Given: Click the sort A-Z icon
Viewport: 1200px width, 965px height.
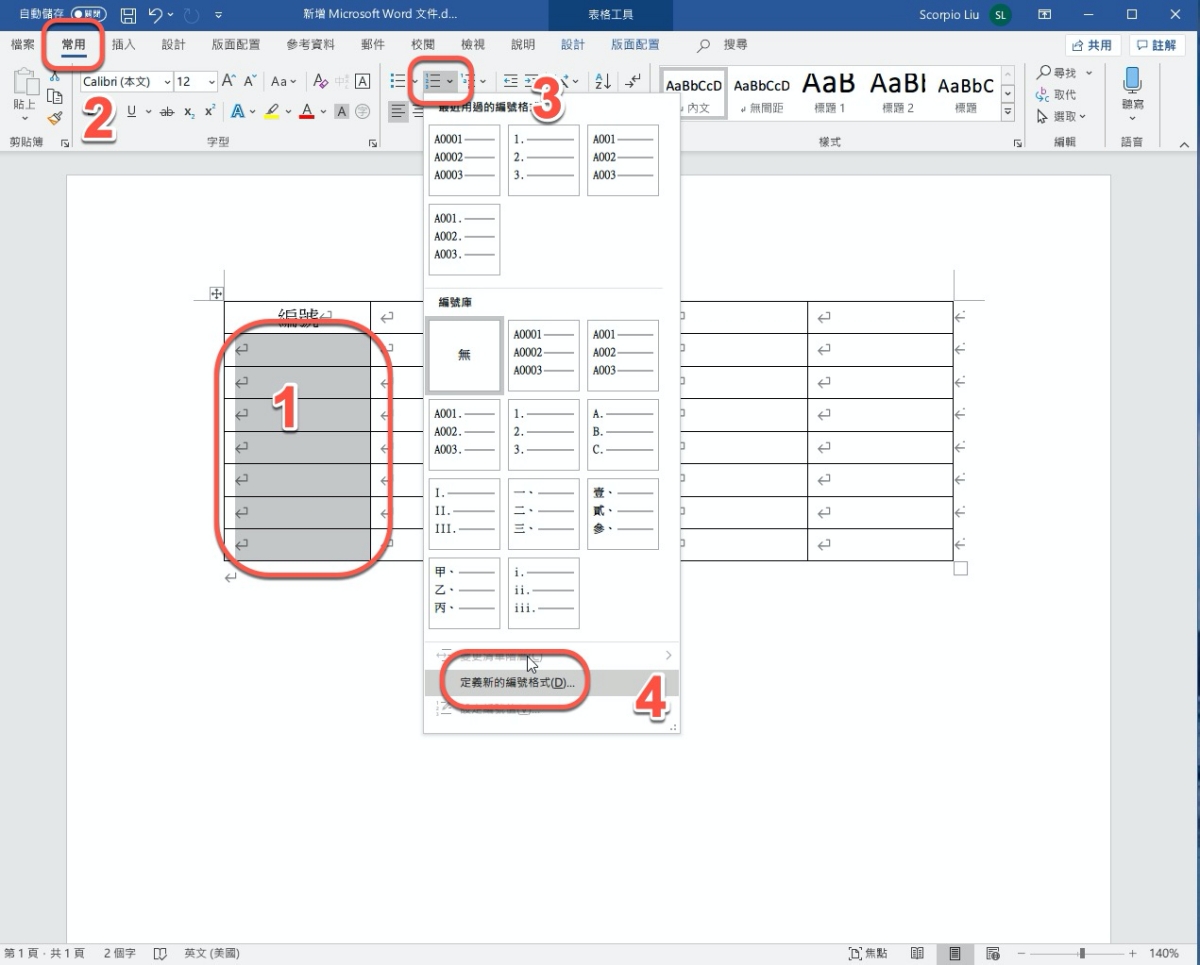Looking at the screenshot, I should tap(603, 81).
